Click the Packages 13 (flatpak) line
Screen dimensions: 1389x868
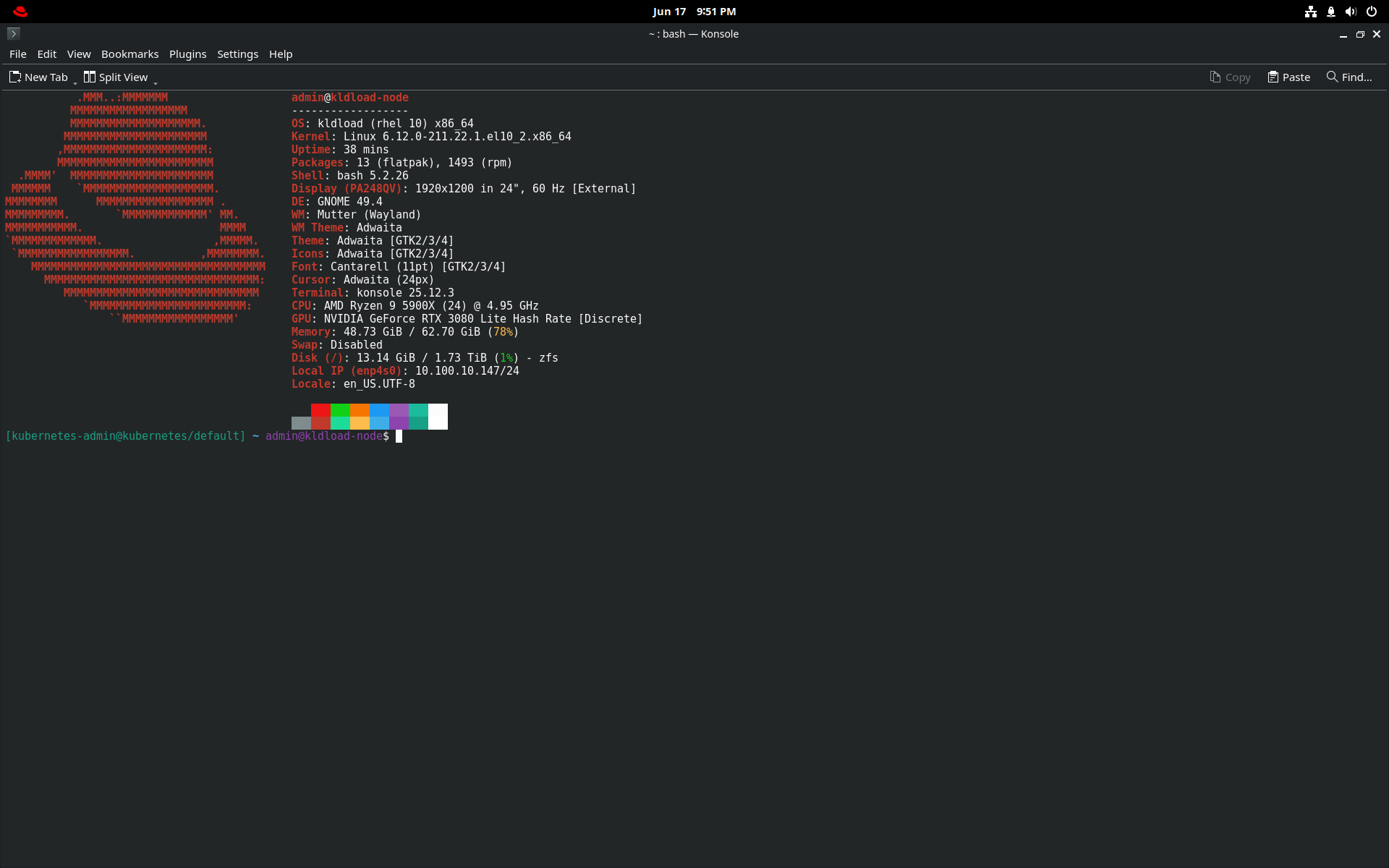402,163
